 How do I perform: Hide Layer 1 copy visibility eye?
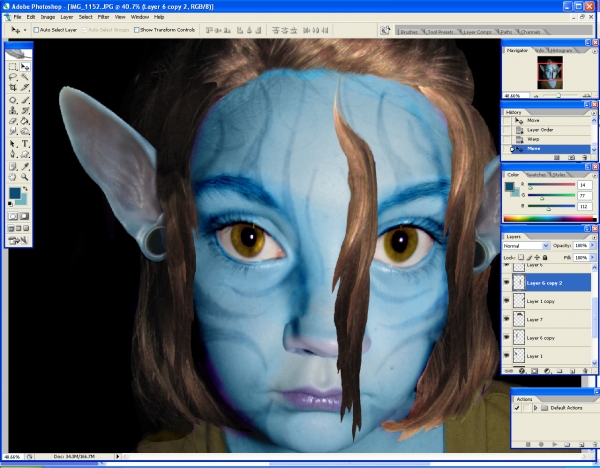click(507, 301)
